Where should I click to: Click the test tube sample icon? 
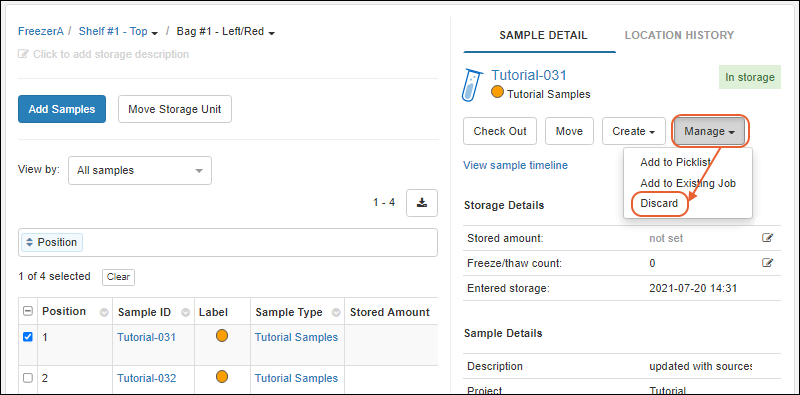470,85
